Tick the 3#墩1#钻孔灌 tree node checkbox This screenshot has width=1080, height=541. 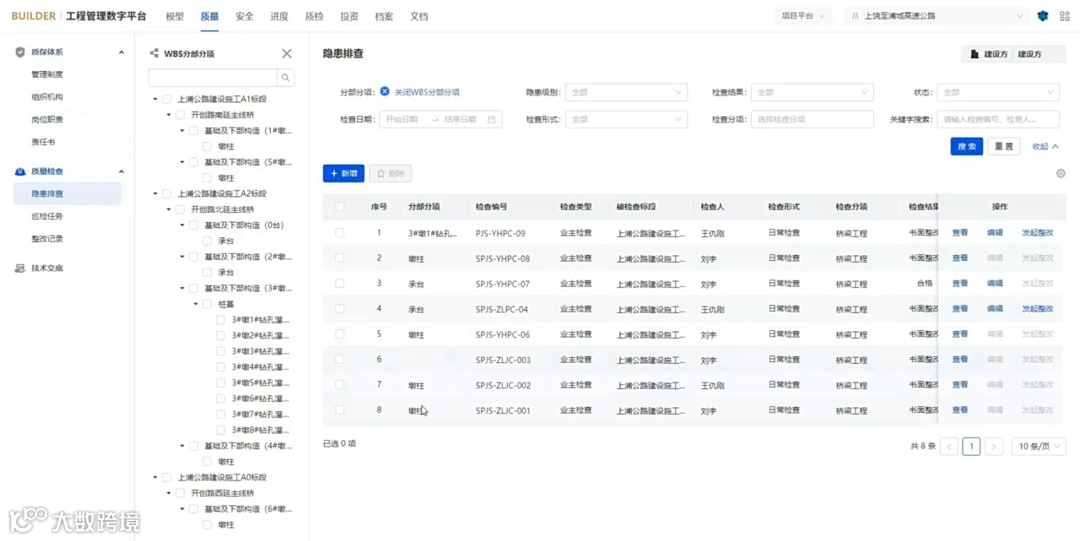pos(220,320)
